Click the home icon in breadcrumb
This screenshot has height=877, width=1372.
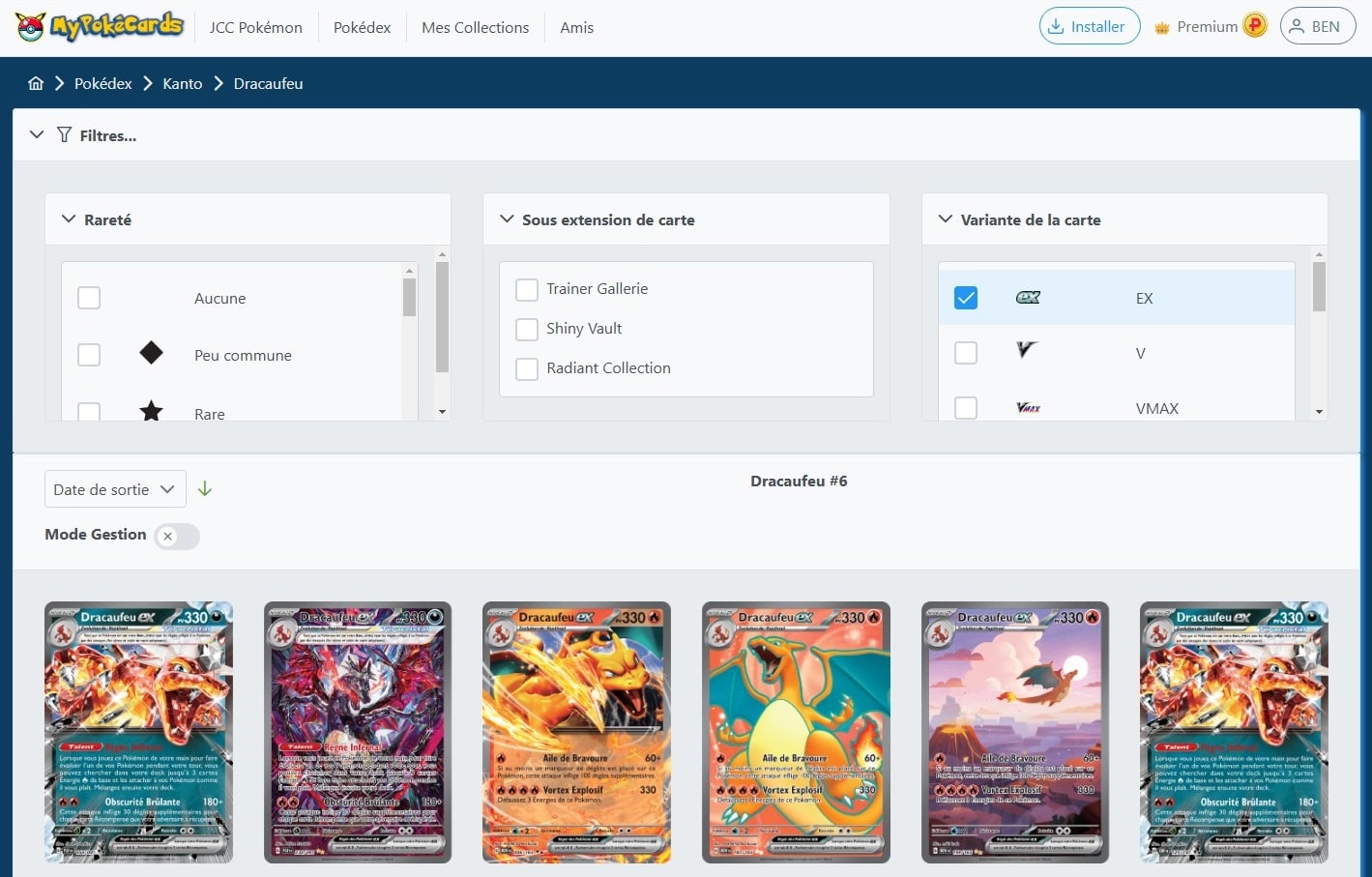[x=36, y=83]
